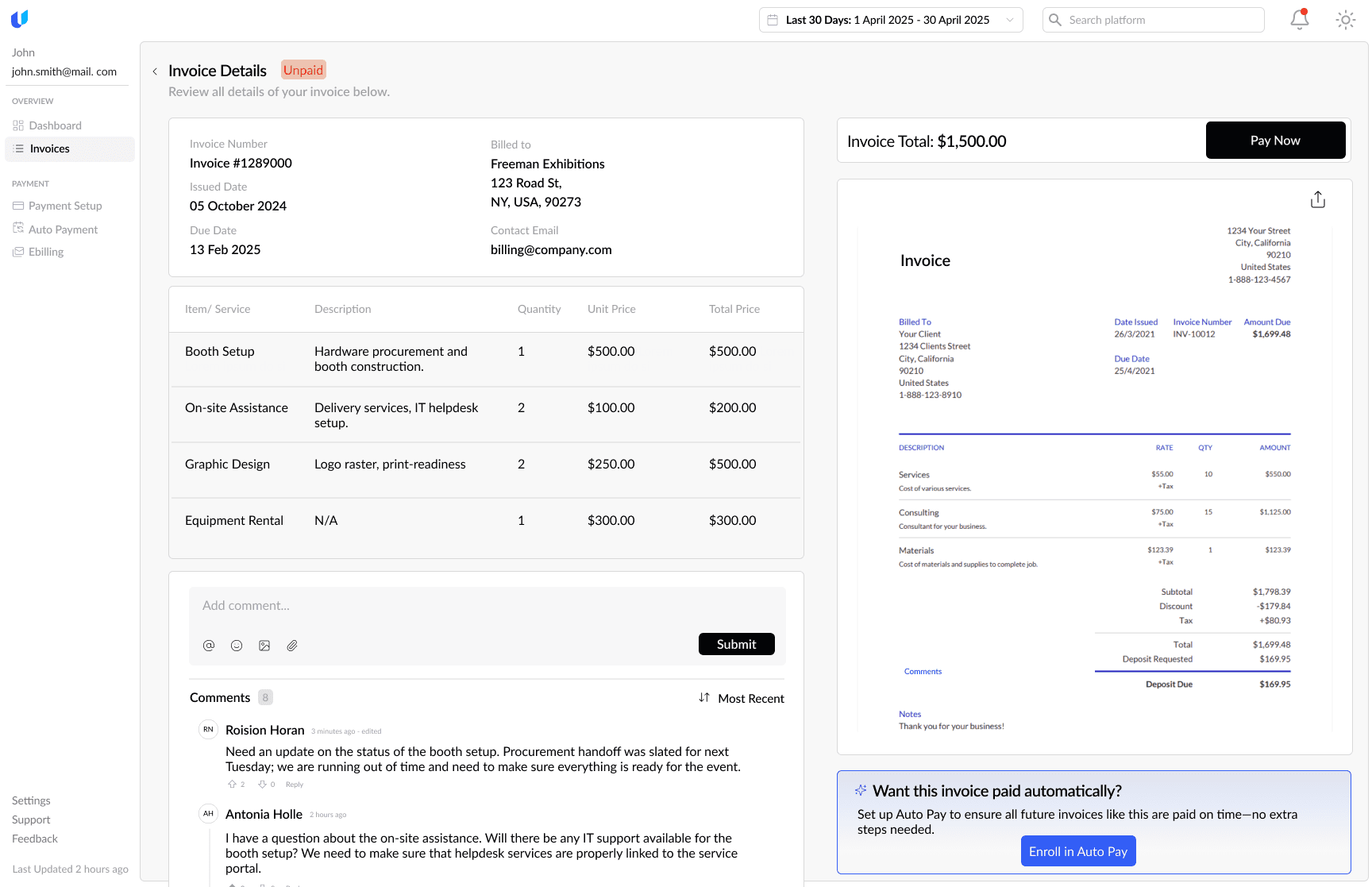Image resolution: width=1372 pixels, height=887 pixels.
Task: Upvote Roision Horan's comment
Action: 232,784
